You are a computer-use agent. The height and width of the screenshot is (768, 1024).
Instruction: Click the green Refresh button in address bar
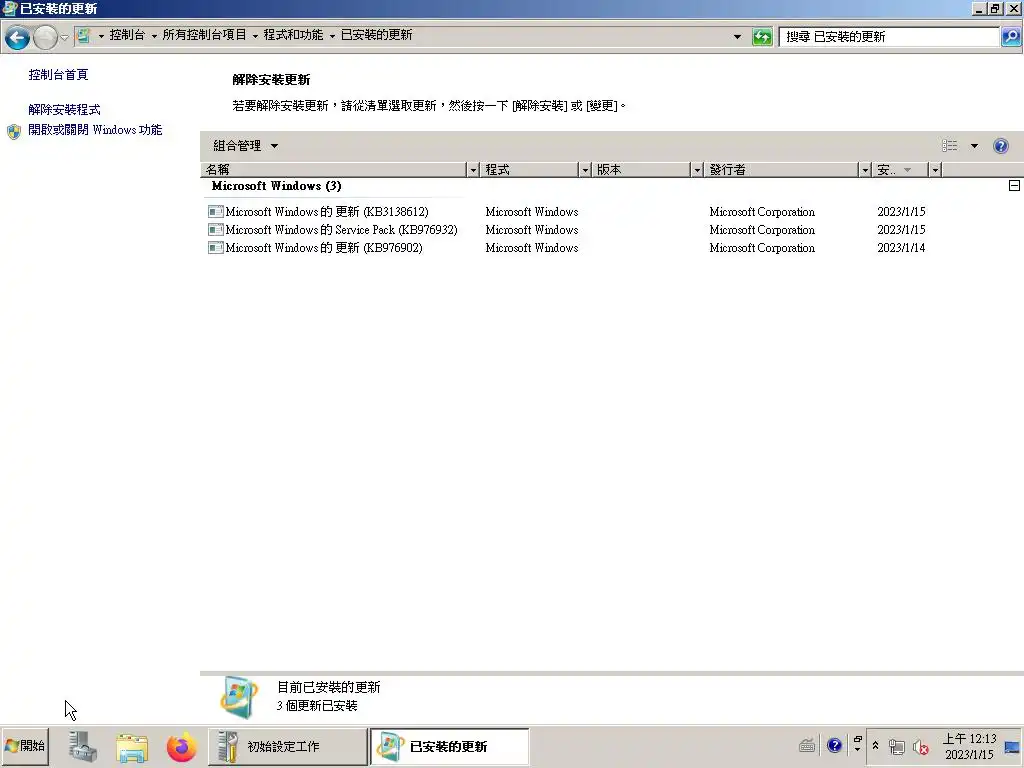(x=762, y=37)
